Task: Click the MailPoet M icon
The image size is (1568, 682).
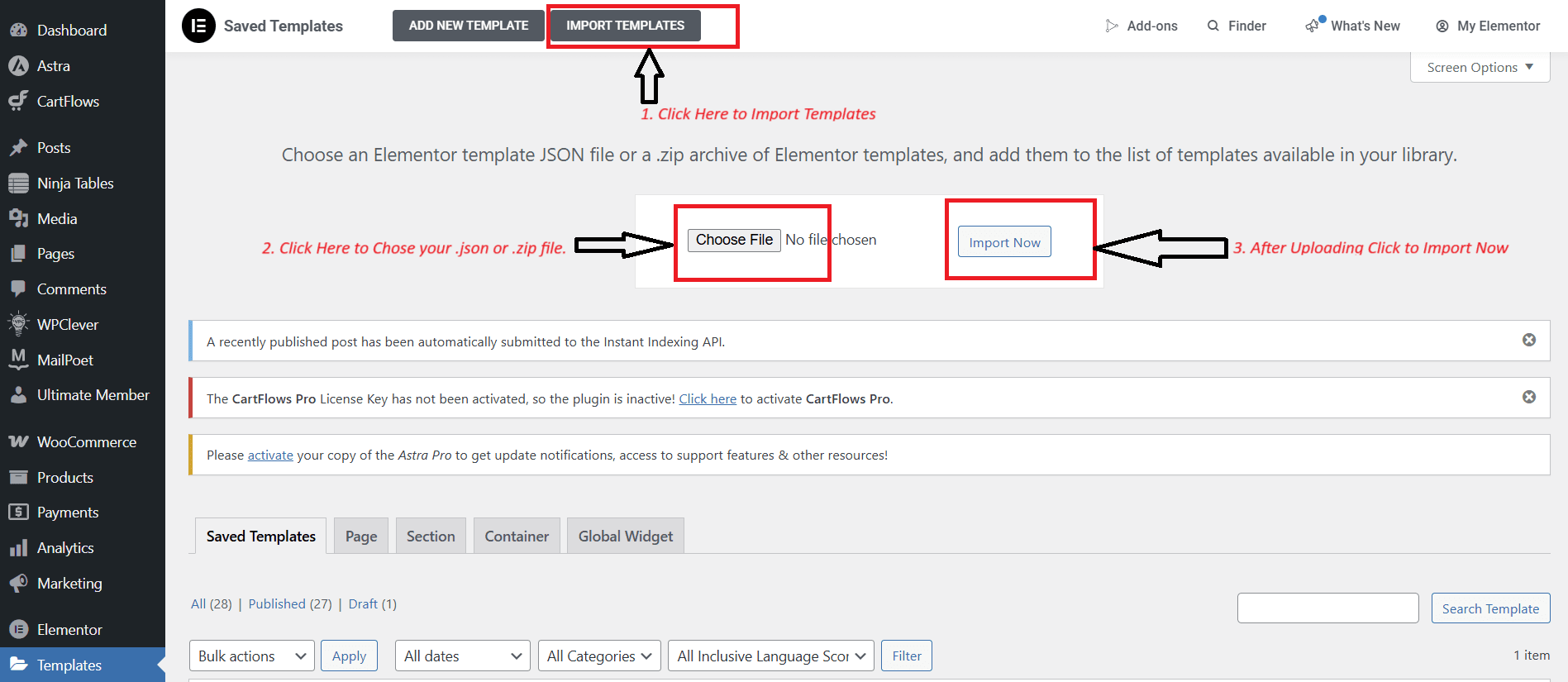Action: 18,359
